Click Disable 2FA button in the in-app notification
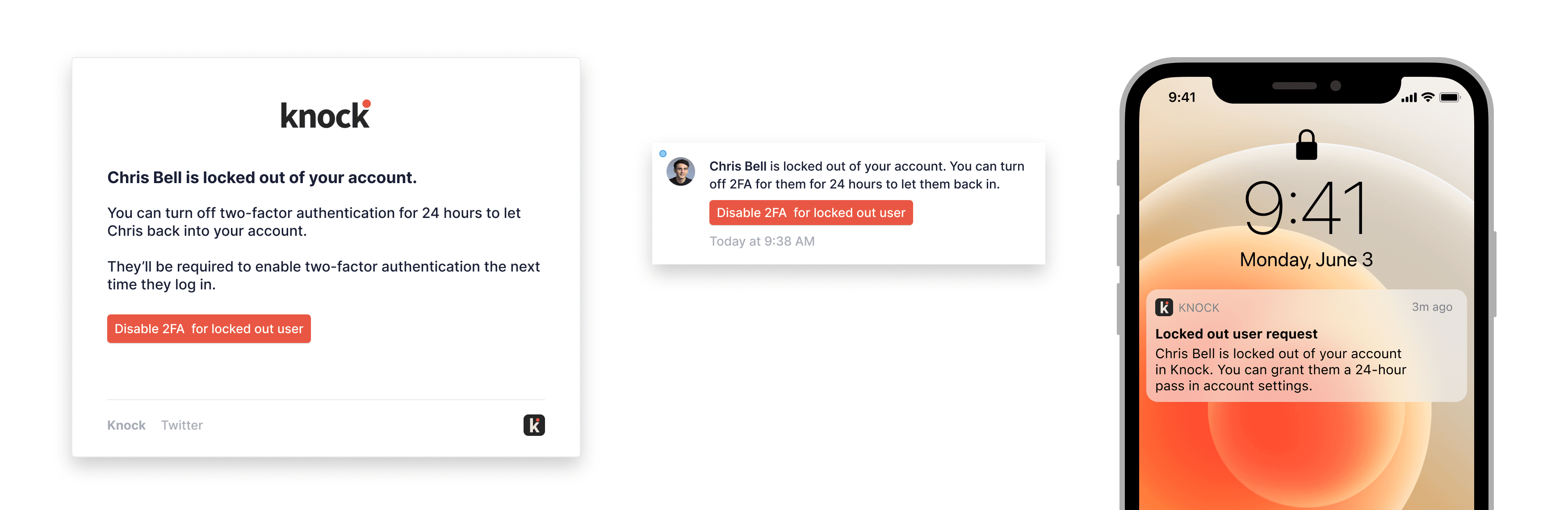This screenshot has height=510, width=1568. point(811,213)
